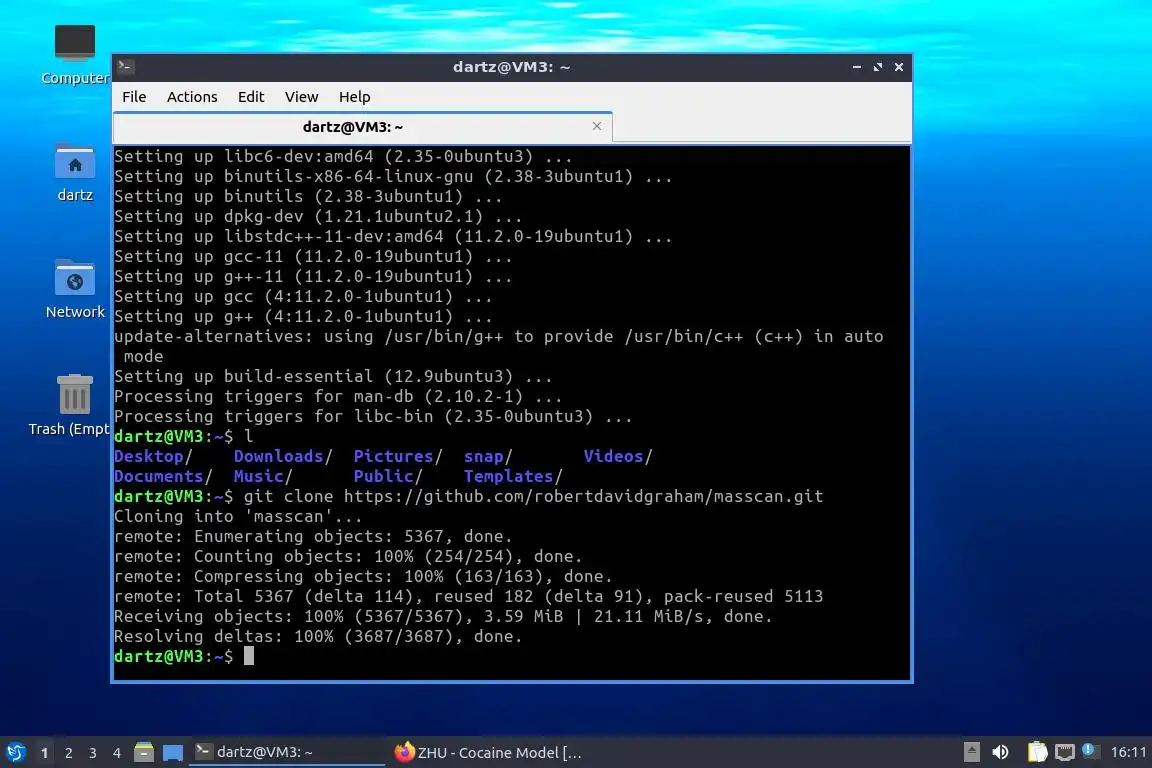The image size is (1152, 768).
Task: Click the show desktop panel icon
Action: tap(173, 752)
